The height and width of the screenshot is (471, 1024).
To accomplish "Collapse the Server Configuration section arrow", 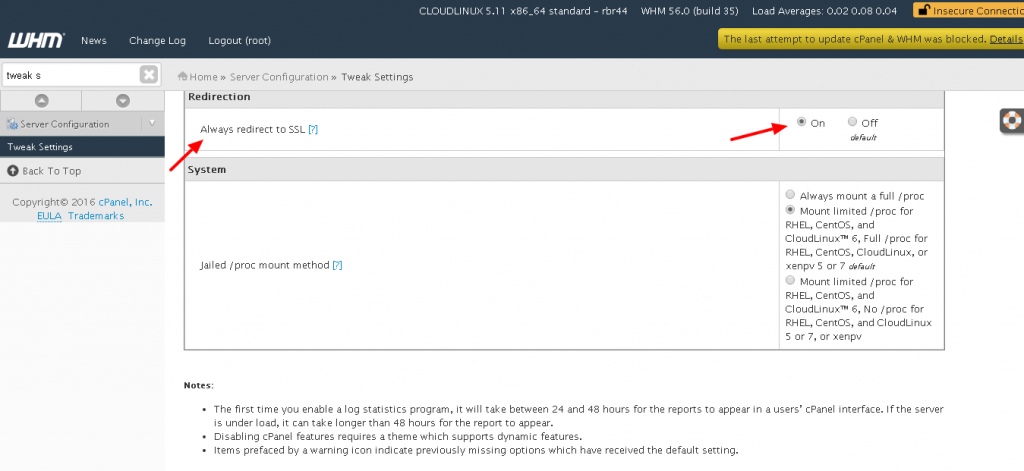I will pos(152,123).
